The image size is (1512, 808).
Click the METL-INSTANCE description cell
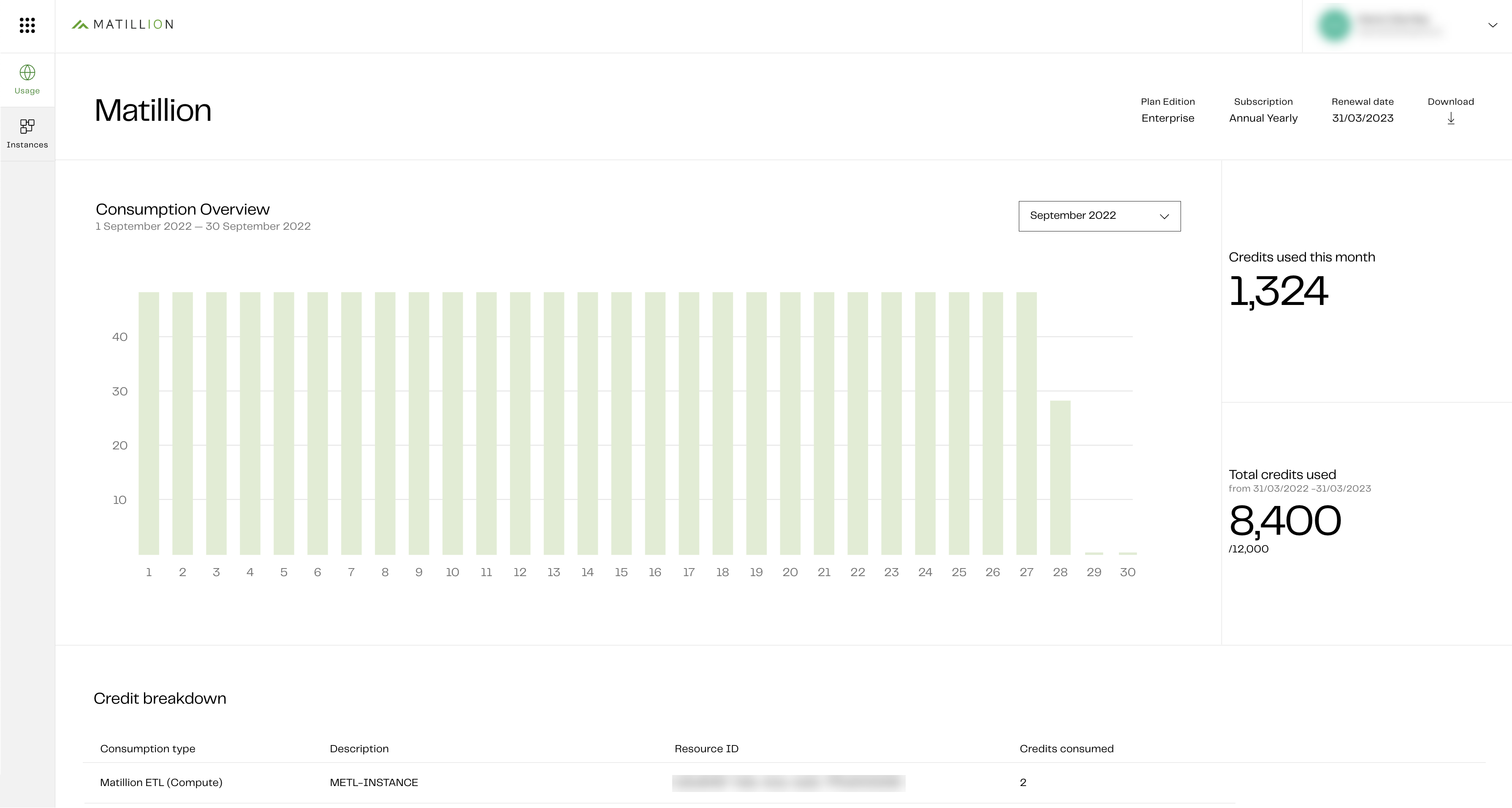click(374, 783)
